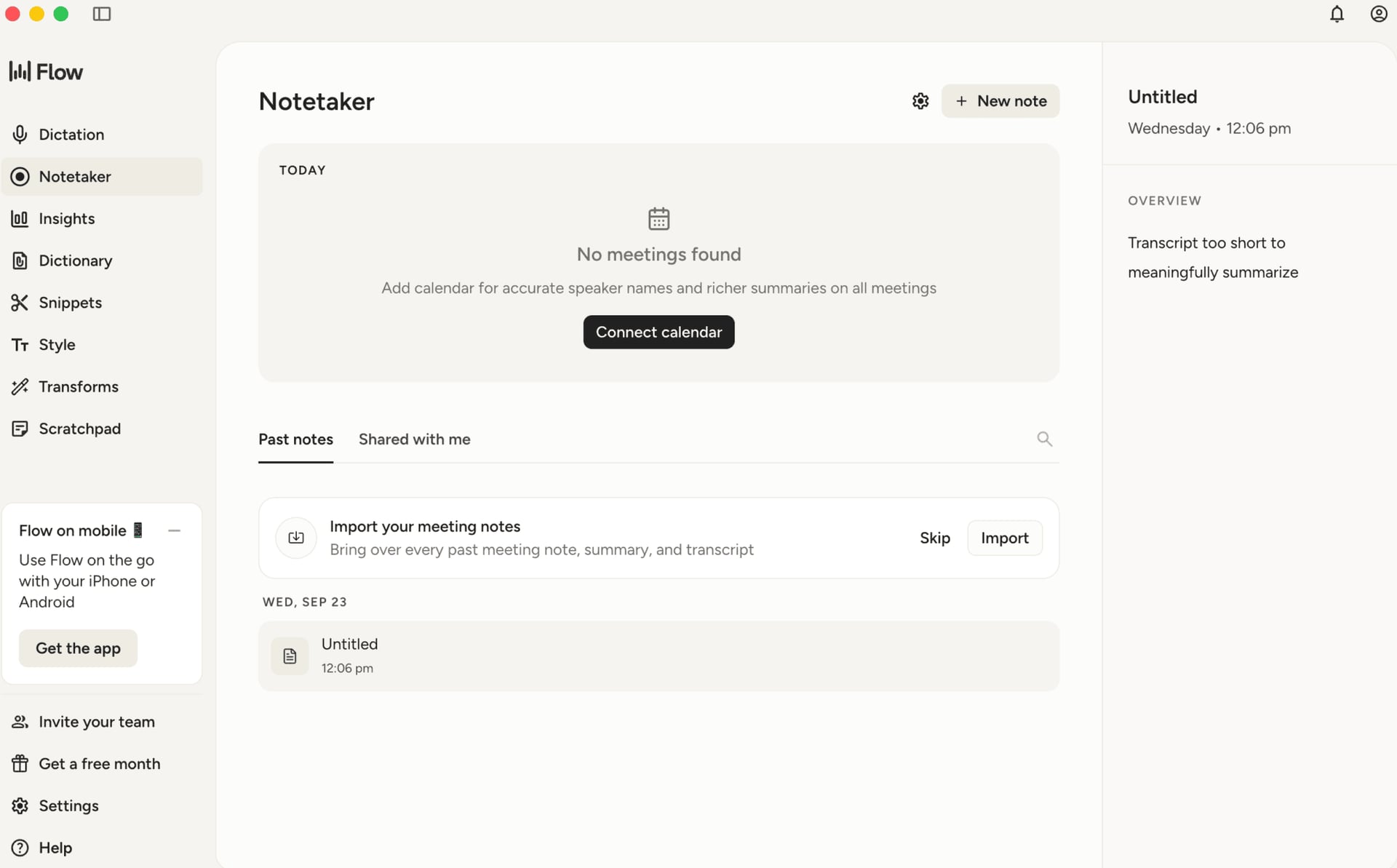Select Notetaker in the sidebar
The width and height of the screenshot is (1397, 868).
102,177
